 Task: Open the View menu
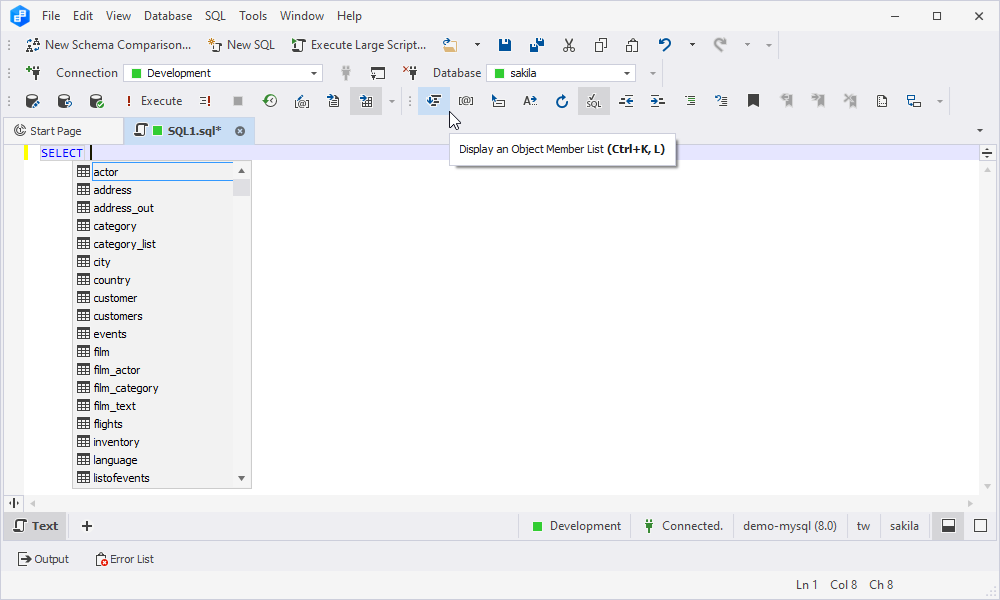(118, 16)
